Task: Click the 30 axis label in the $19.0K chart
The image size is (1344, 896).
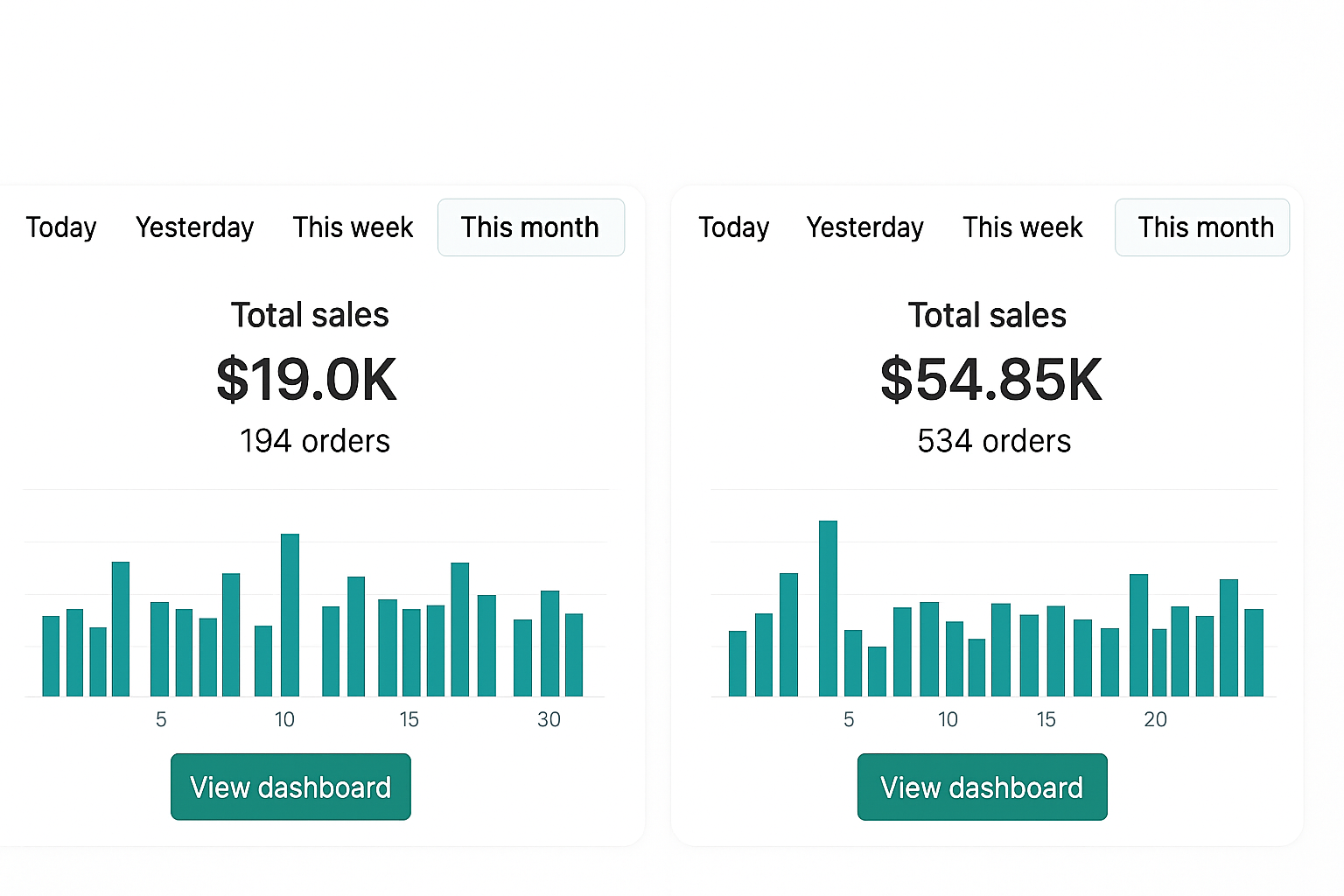Action: click(549, 719)
